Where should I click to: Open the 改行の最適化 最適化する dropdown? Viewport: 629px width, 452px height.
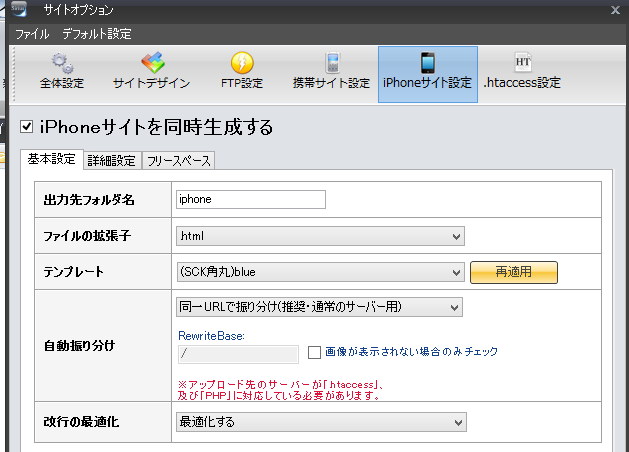coord(321,422)
